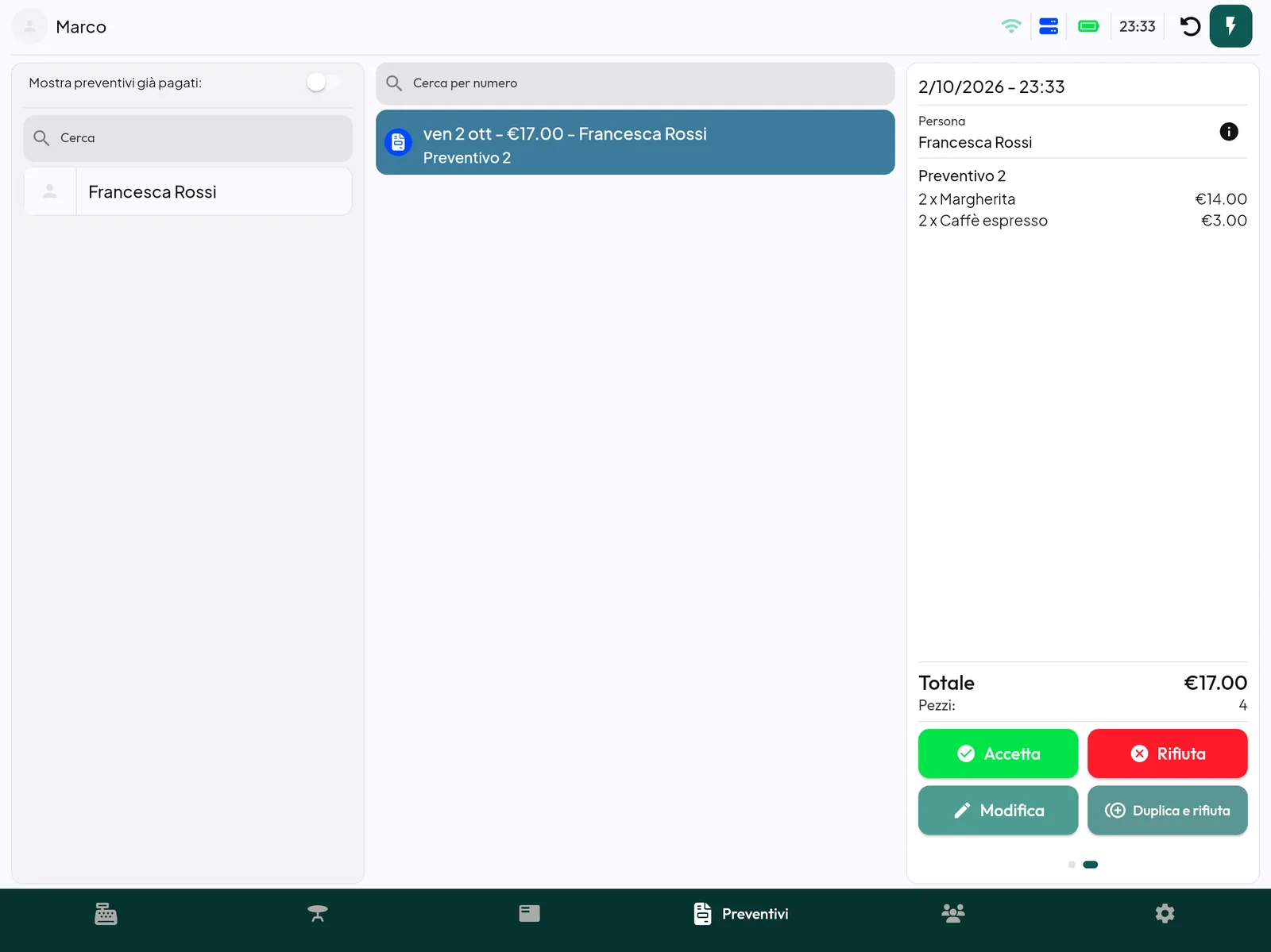1271x952 pixels.
Task: Select customer Francesca Rossi in list
Action: (187, 191)
